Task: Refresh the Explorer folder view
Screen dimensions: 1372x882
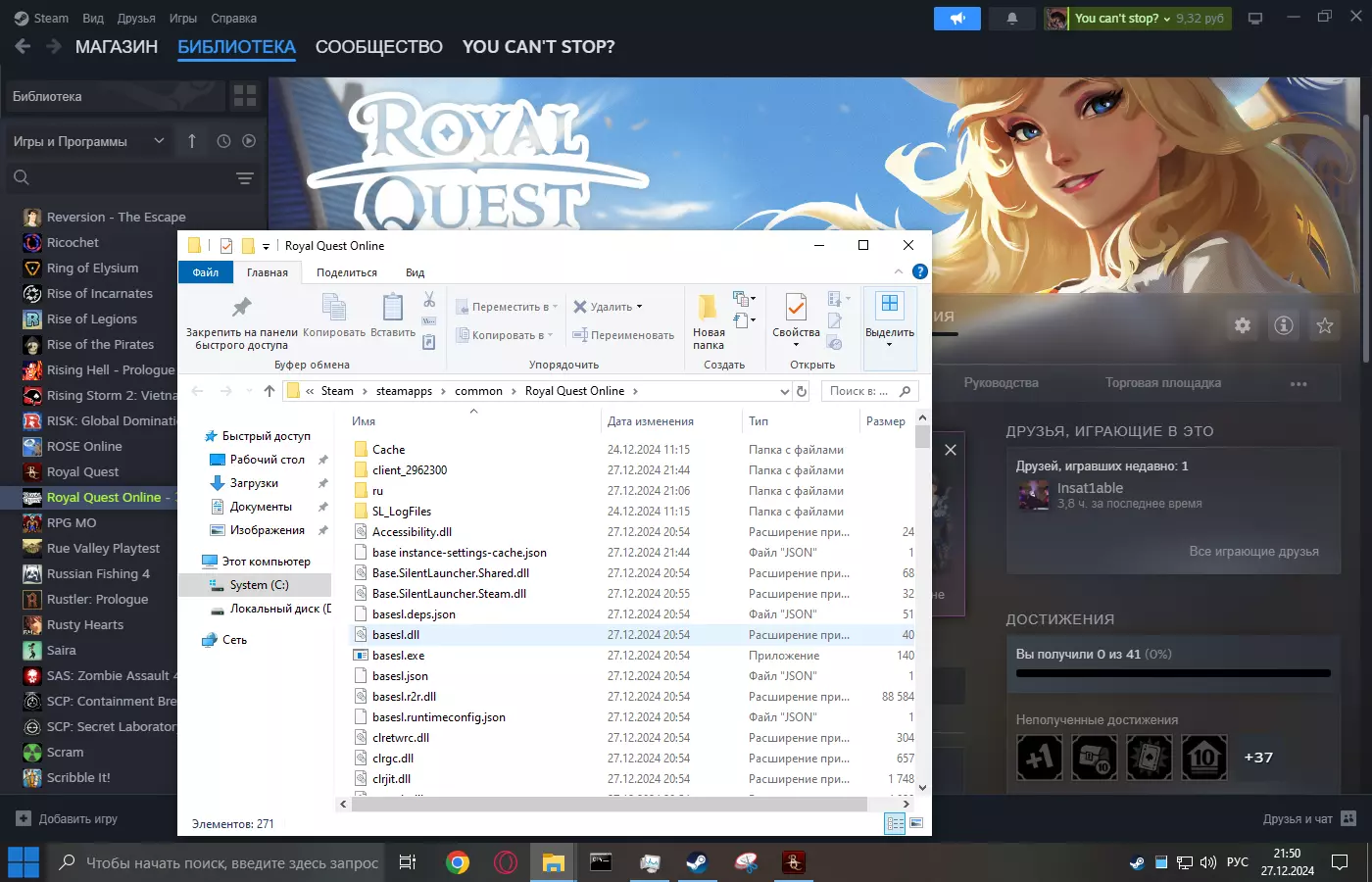Action: pos(802,391)
